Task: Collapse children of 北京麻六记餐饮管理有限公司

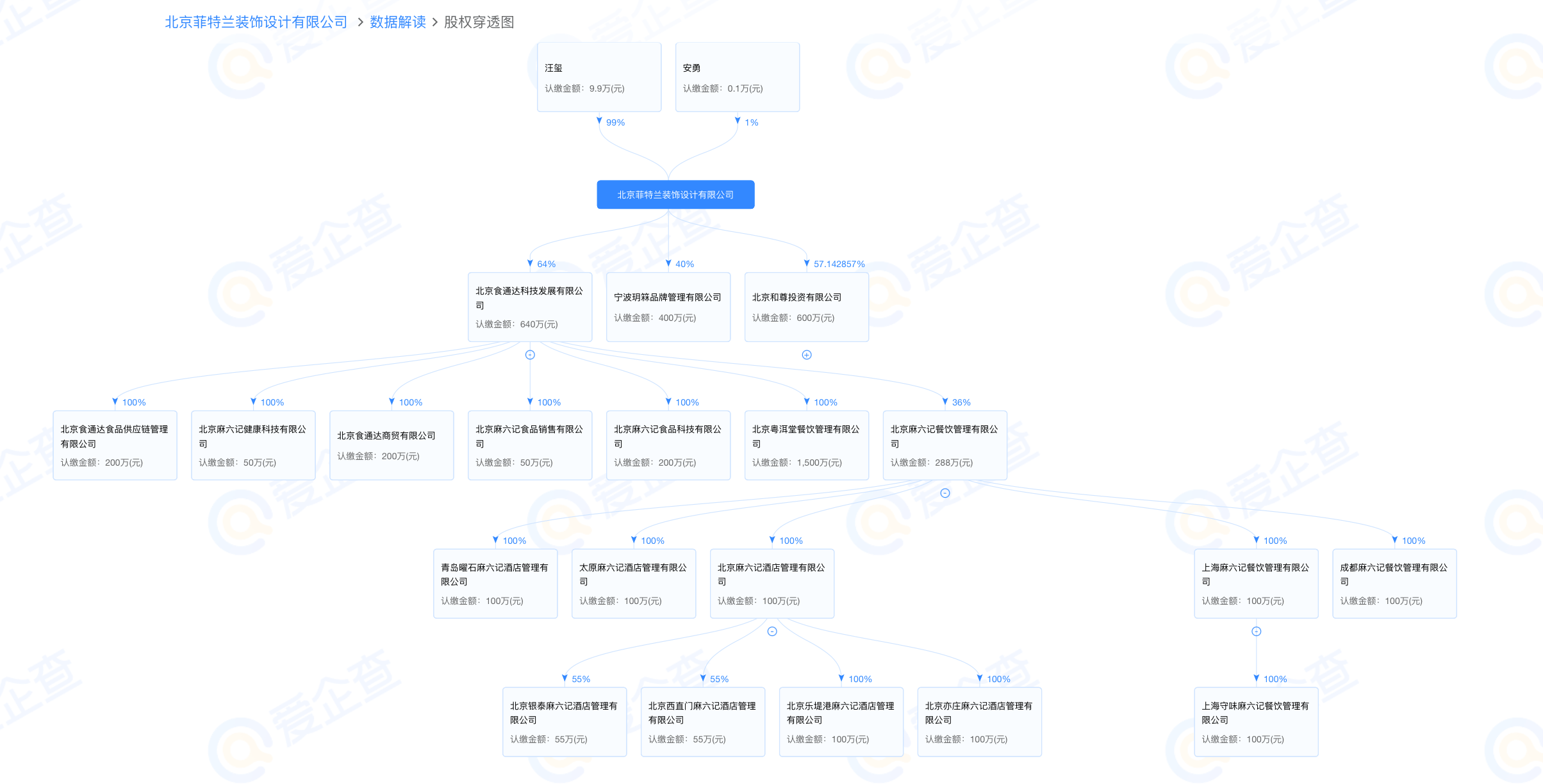Action: coord(945,493)
